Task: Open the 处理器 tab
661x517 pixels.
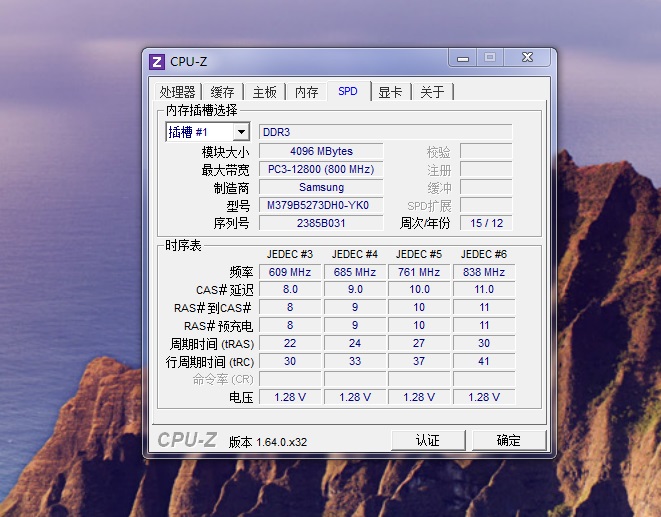Action: click(177, 92)
